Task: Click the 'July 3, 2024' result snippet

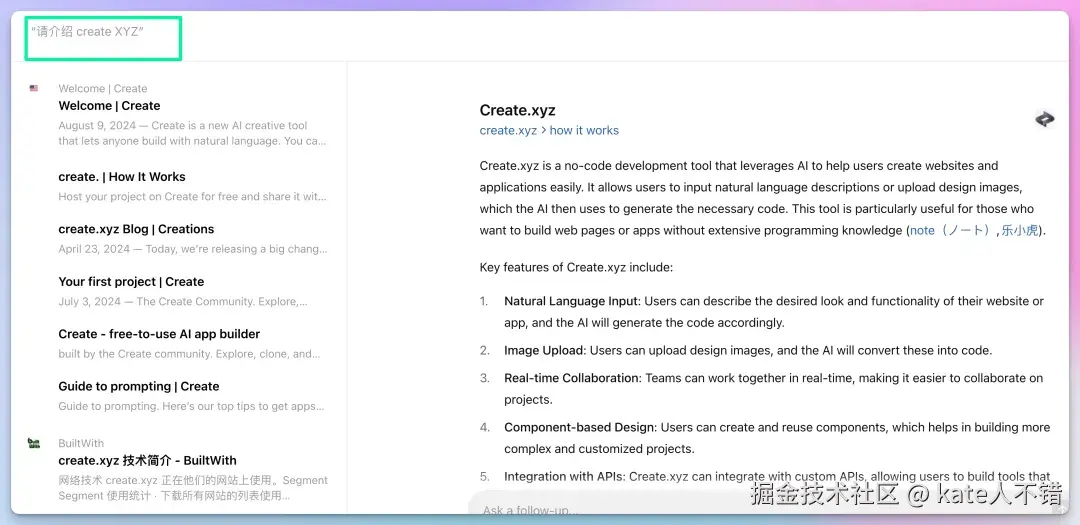Action: tap(183, 301)
